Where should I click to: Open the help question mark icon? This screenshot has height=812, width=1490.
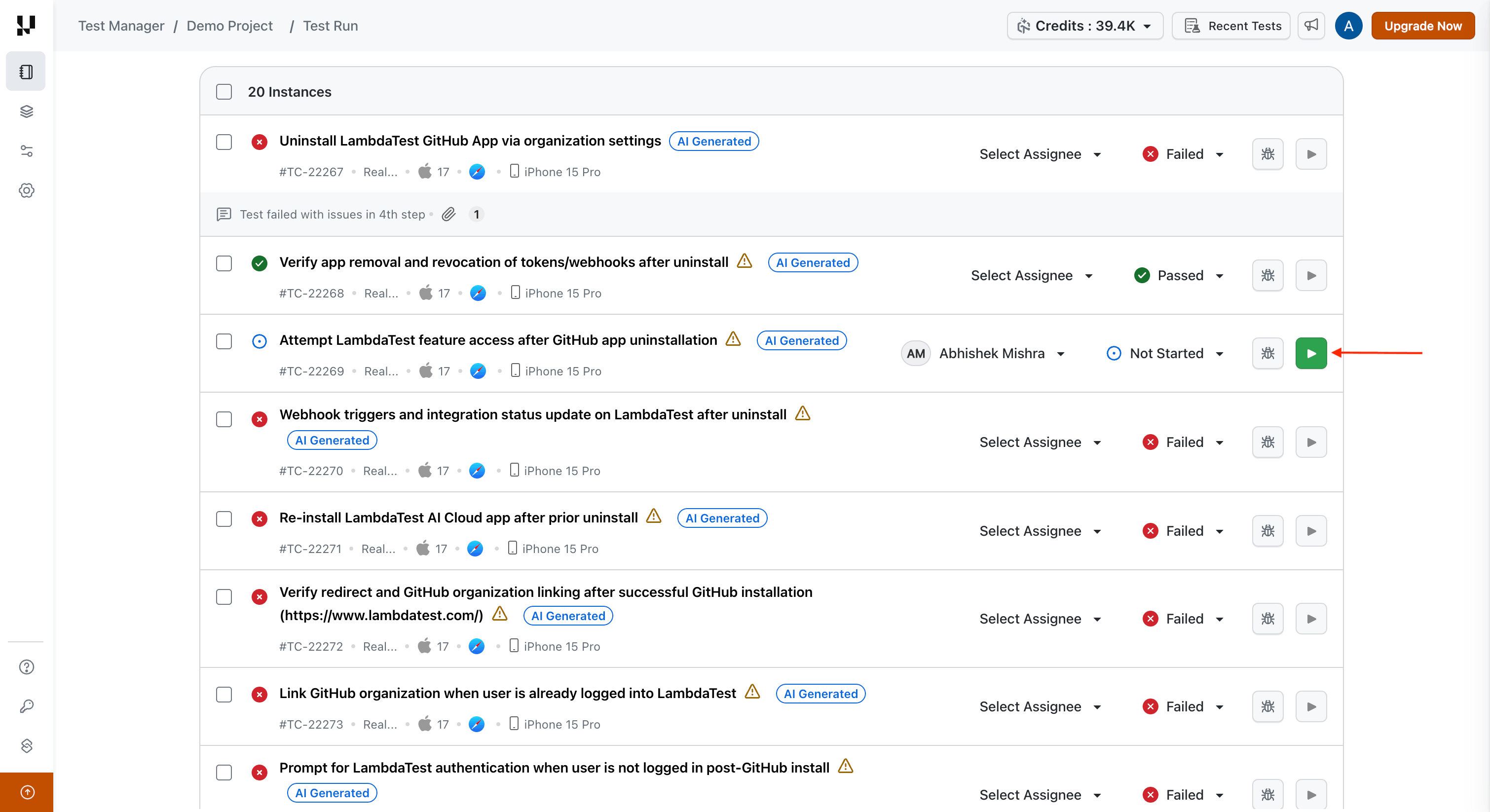tap(26, 667)
